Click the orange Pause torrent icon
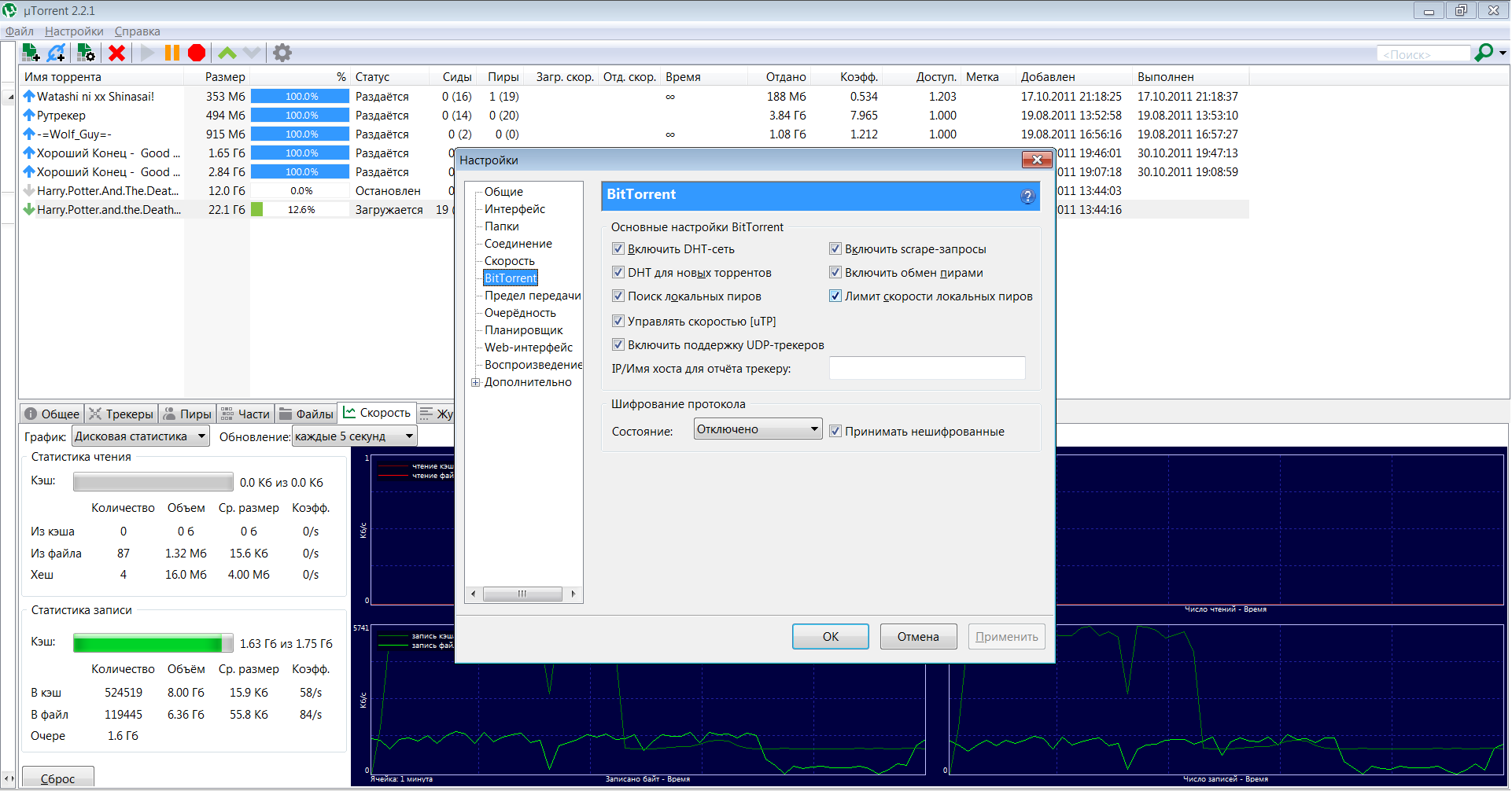 [x=171, y=53]
